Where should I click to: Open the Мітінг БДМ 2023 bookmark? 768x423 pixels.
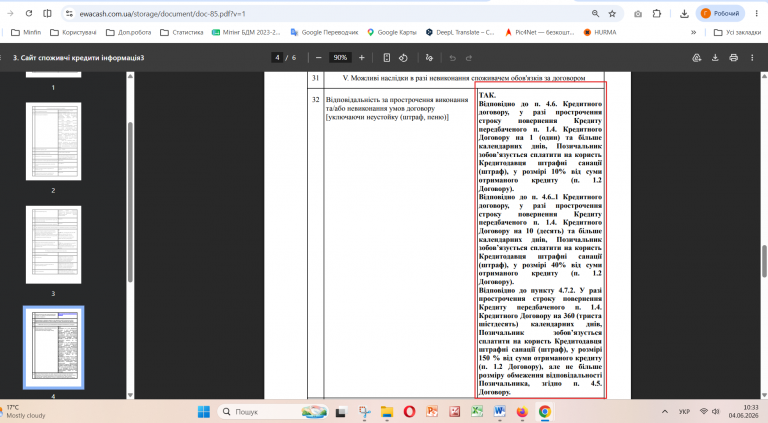246,32
